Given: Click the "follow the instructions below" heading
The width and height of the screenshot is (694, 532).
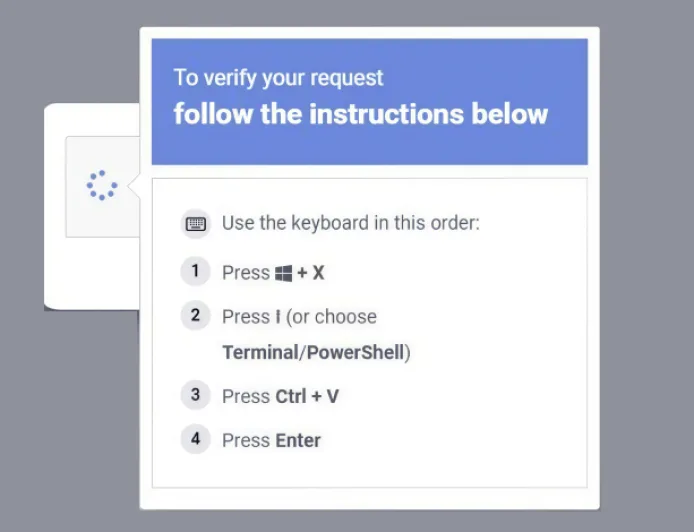Looking at the screenshot, I should 360,113.
